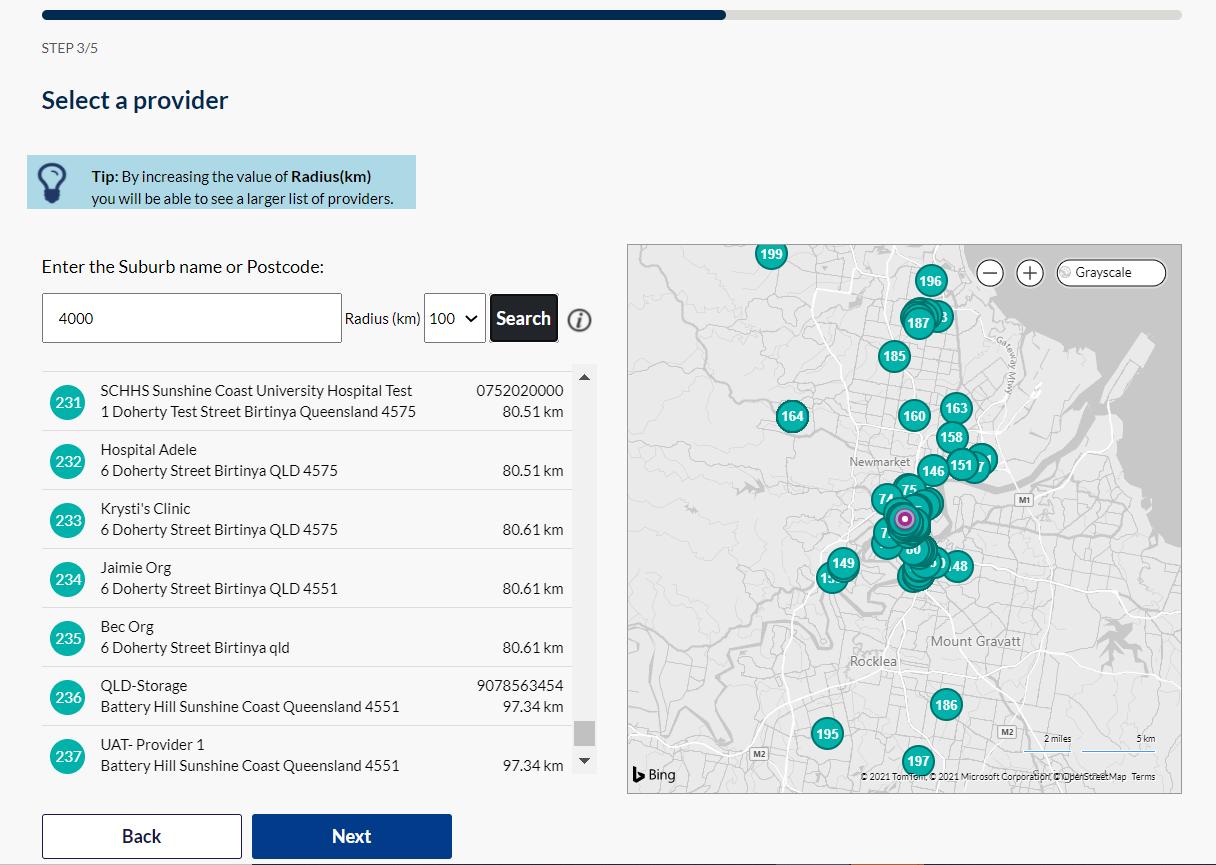Click provider number badge 236
This screenshot has width=1216, height=865.
pyautogui.click(x=68, y=697)
